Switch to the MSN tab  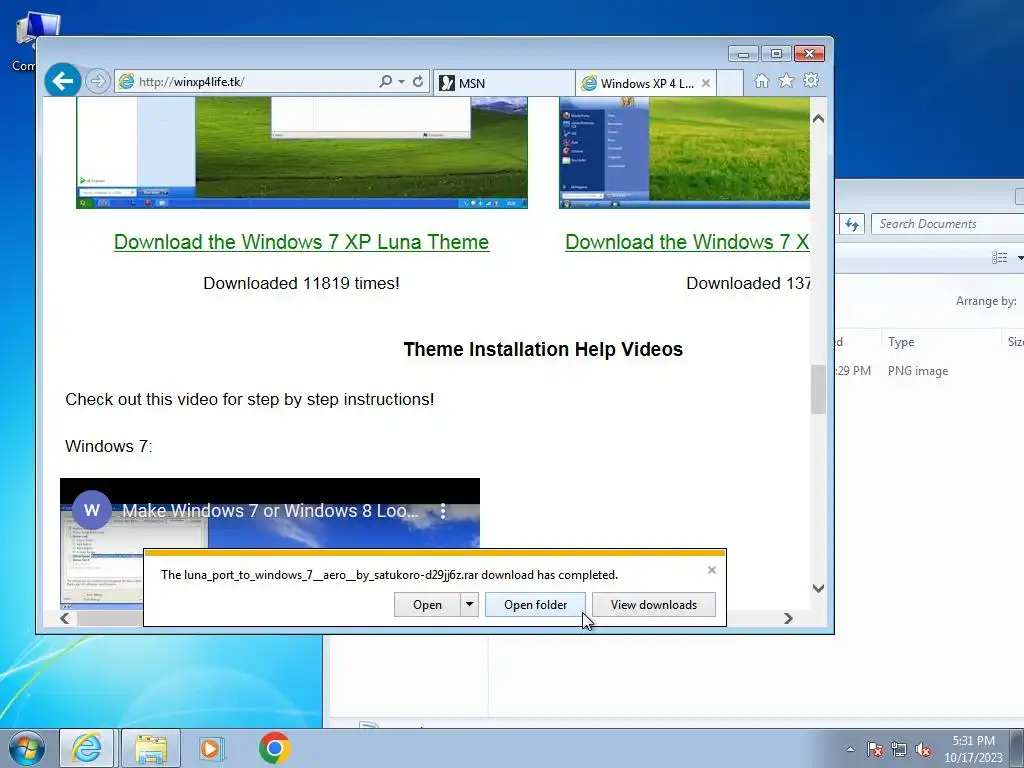click(x=504, y=83)
